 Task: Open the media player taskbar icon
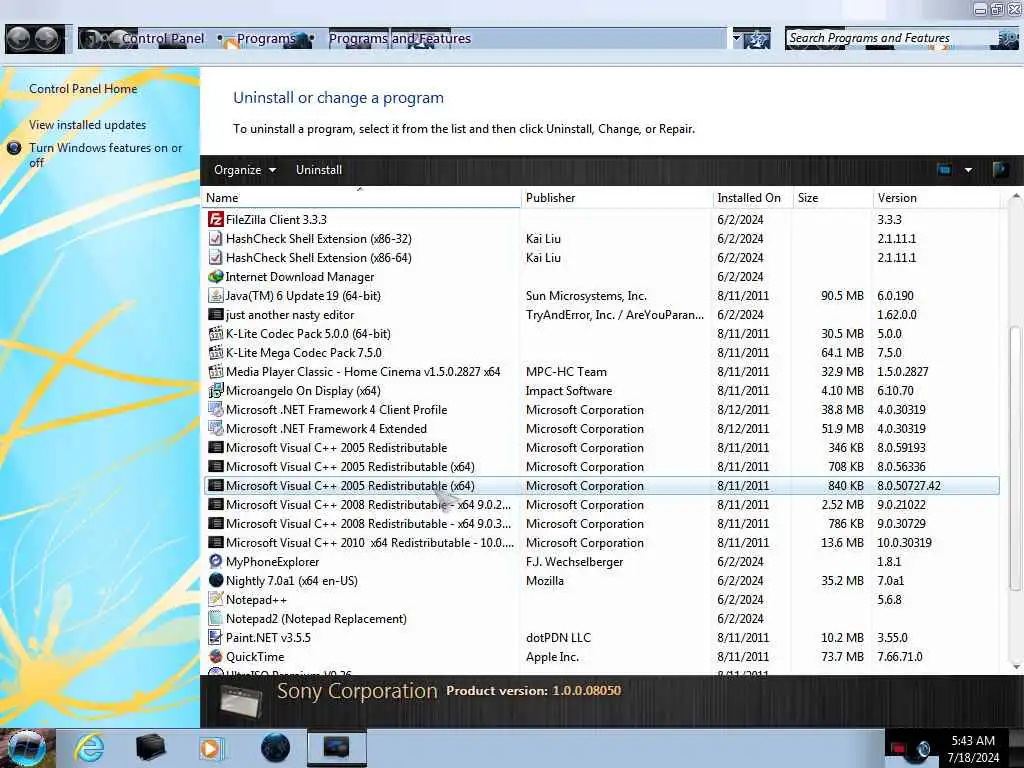coord(211,748)
